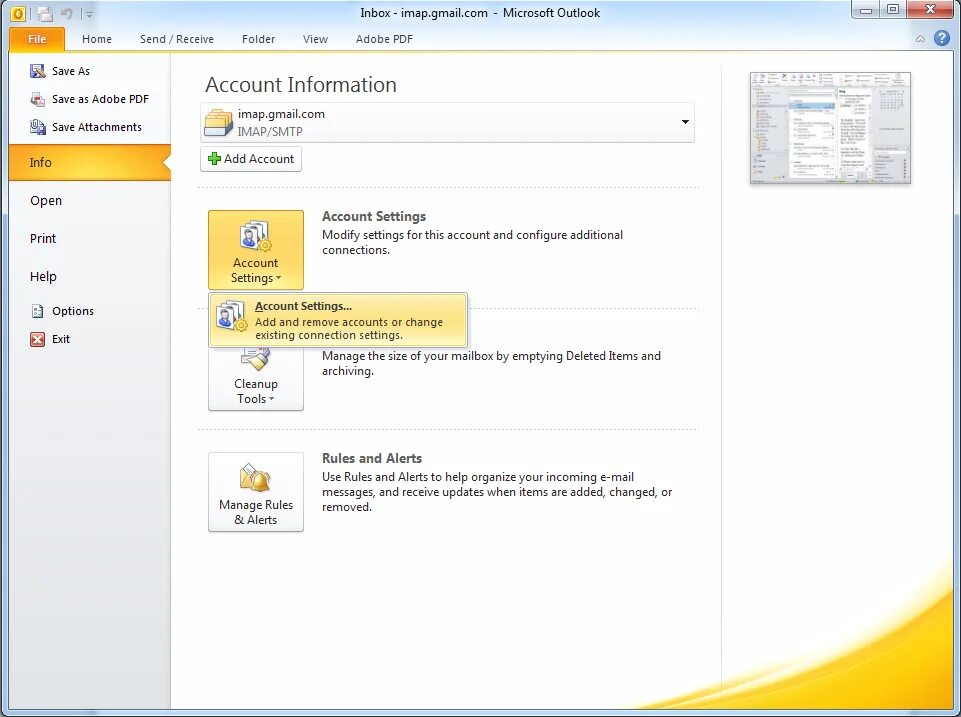This screenshot has width=961, height=717.
Task: Click the Add Account button
Action: 251,159
